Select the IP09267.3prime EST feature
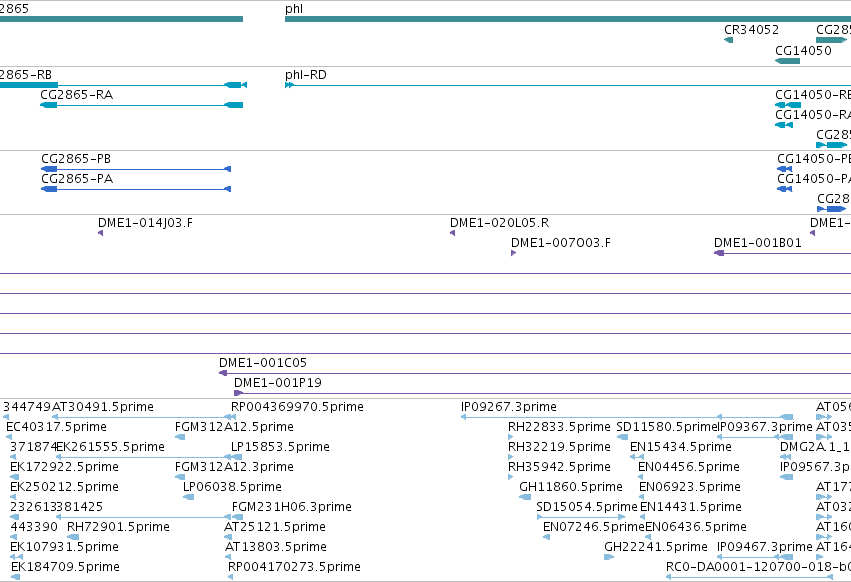The image size is (851, 582). tap(627, 417)
